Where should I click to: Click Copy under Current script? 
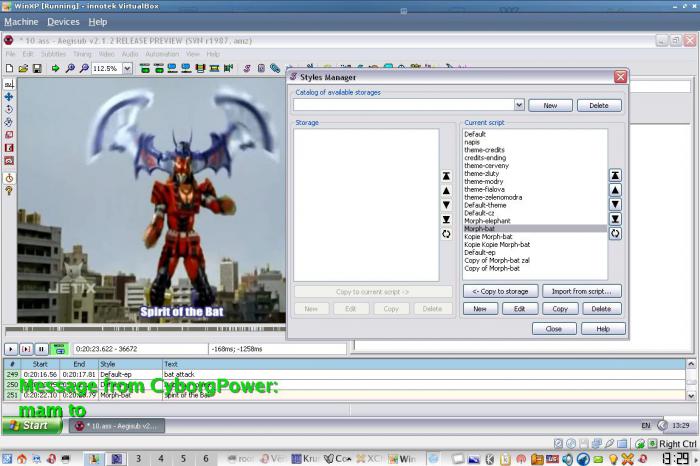click(560, 308)
